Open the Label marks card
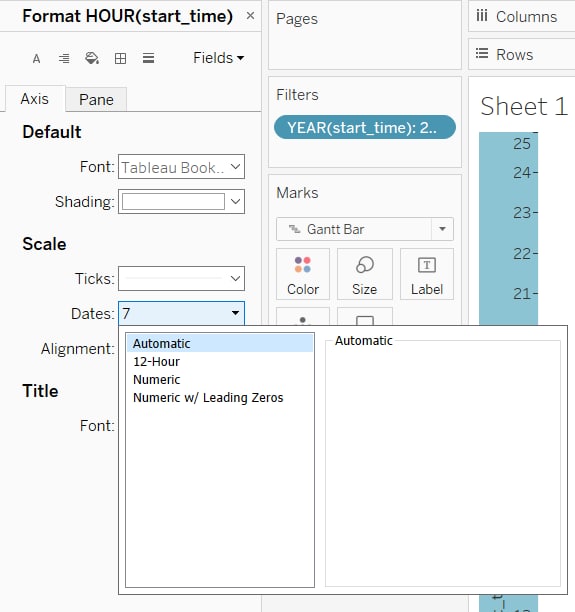 [x=427, y=274]
